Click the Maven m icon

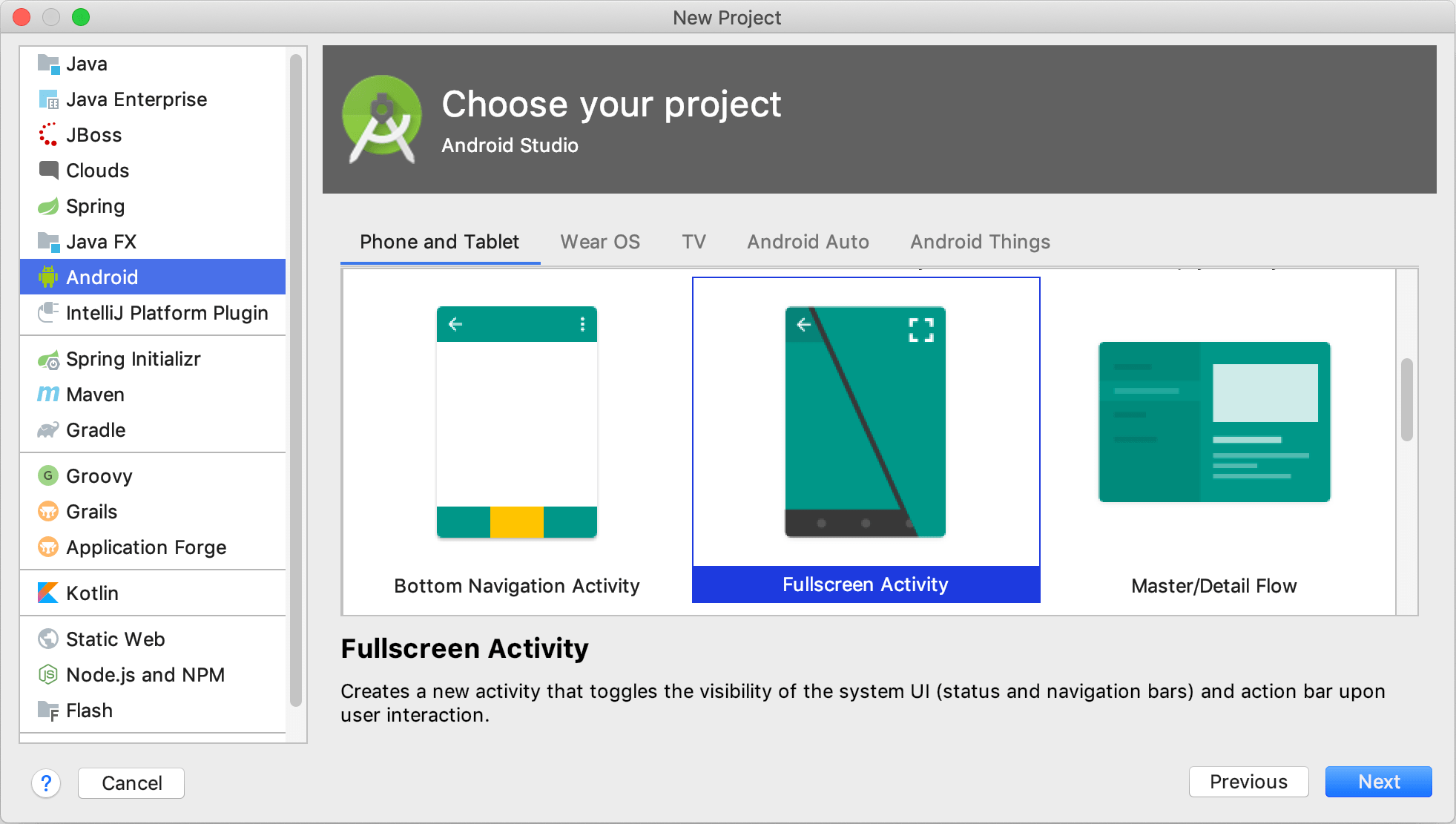48,394
